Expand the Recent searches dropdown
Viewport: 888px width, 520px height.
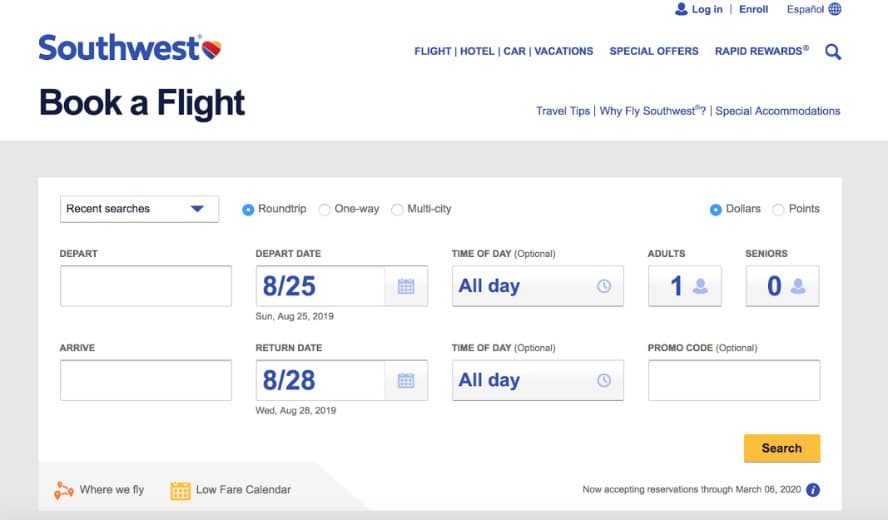[x=139, y=209]
